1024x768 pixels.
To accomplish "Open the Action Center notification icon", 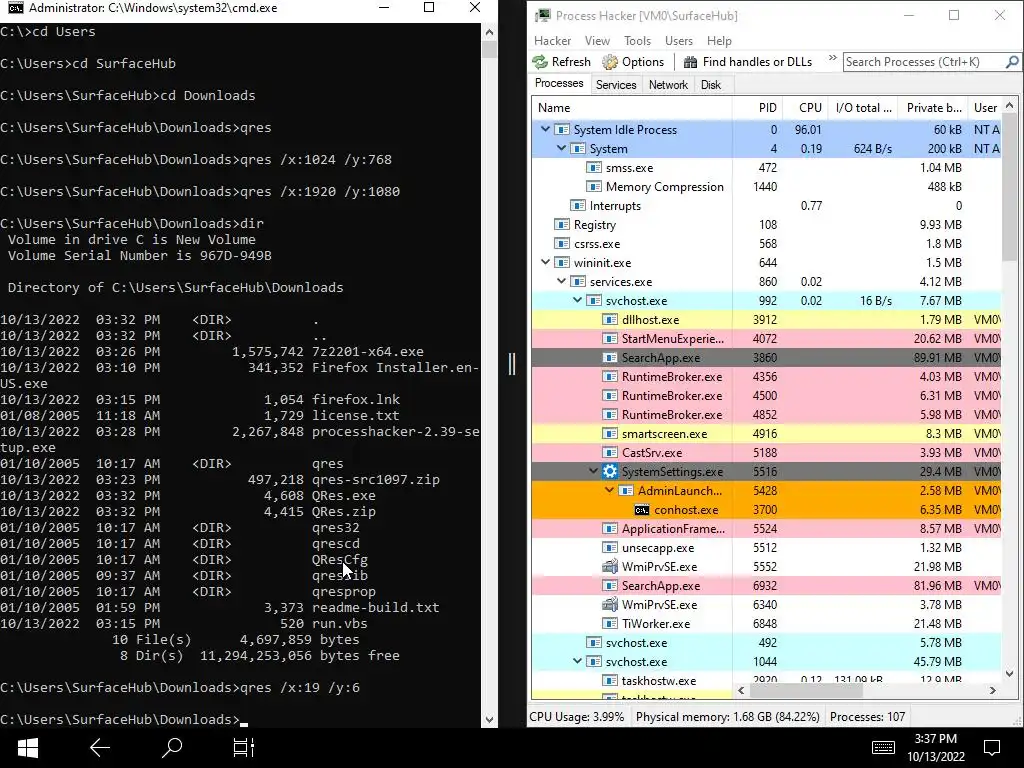I will click(992, 748).
